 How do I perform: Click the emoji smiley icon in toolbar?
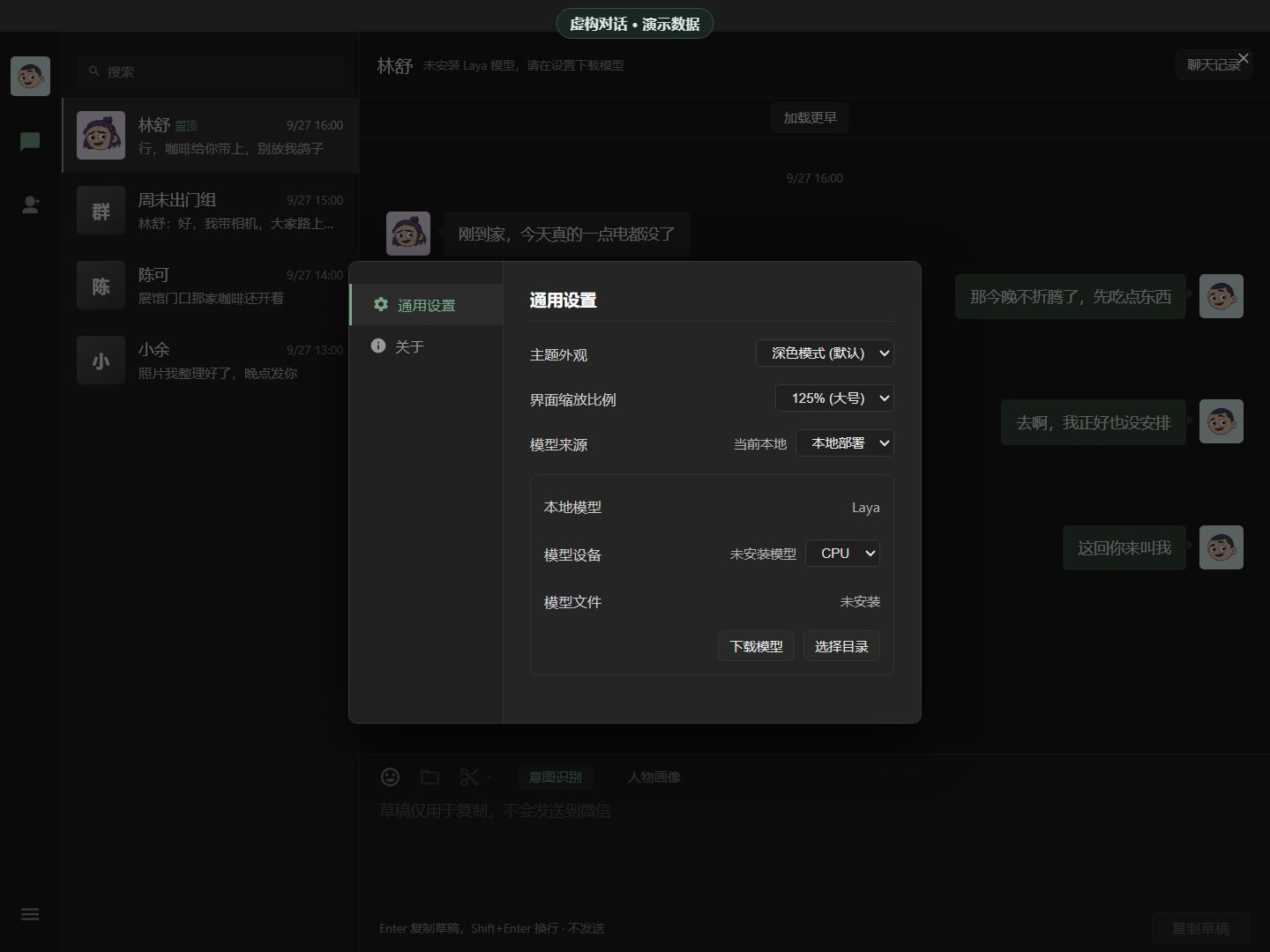[390, 777]
